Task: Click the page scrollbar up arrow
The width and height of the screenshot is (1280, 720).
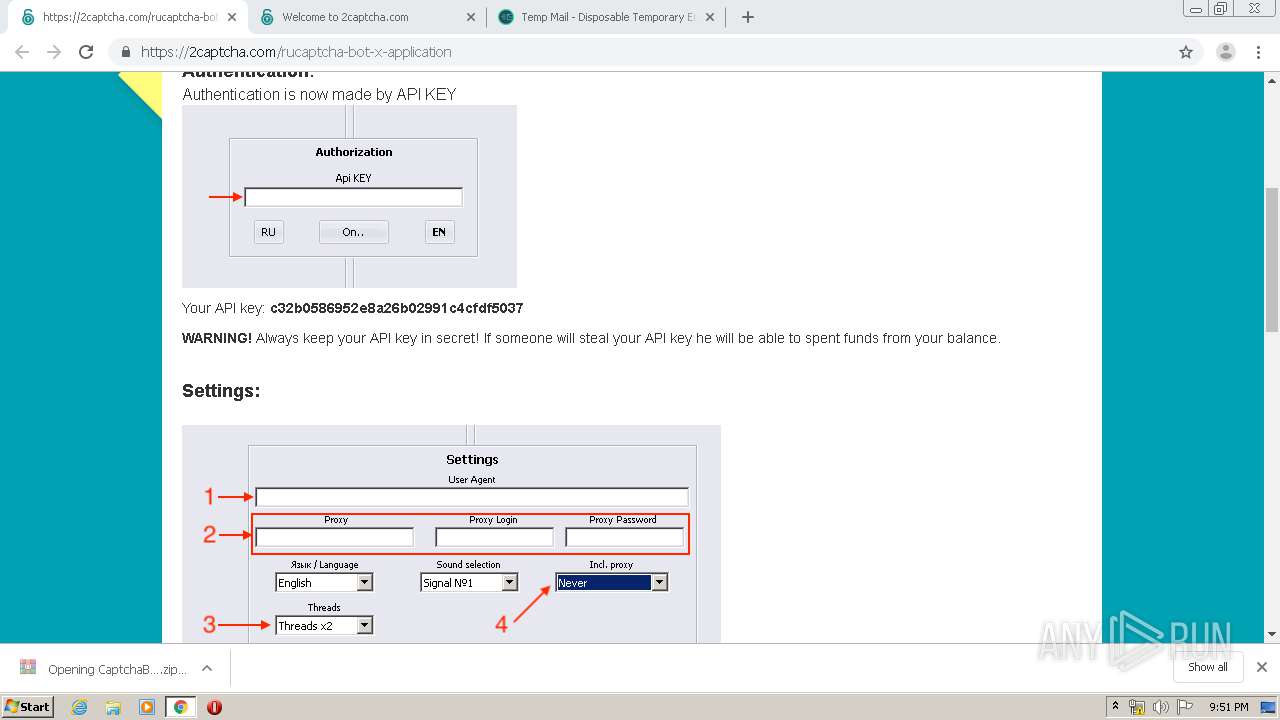Action: click(x=1272, y=80)
